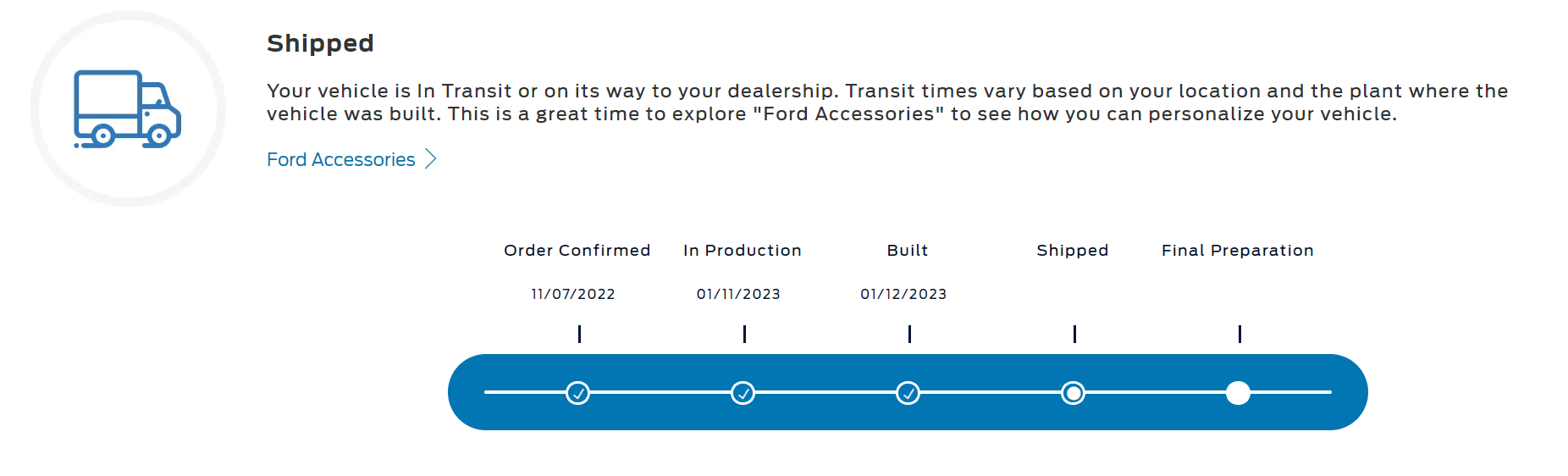The width and height of the screenshot is (1568, 476).
Task: Click the 11/07/2022 order date
Action: pos(572,294)
